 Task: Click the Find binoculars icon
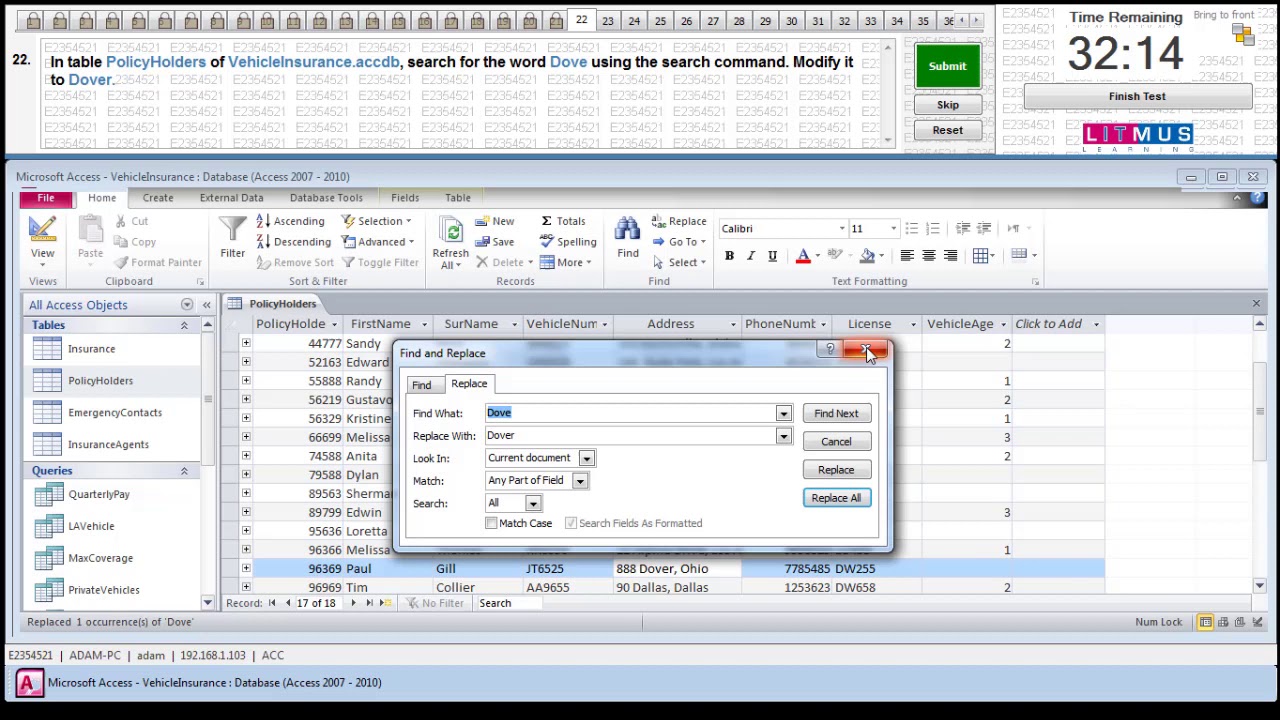[627, 229]
